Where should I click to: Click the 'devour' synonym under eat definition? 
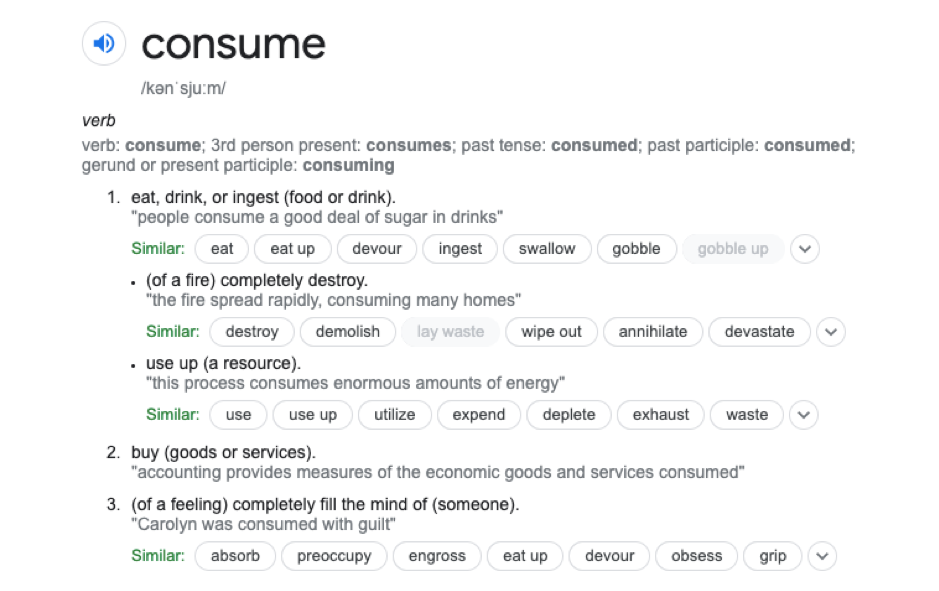(x=377, y=249)
